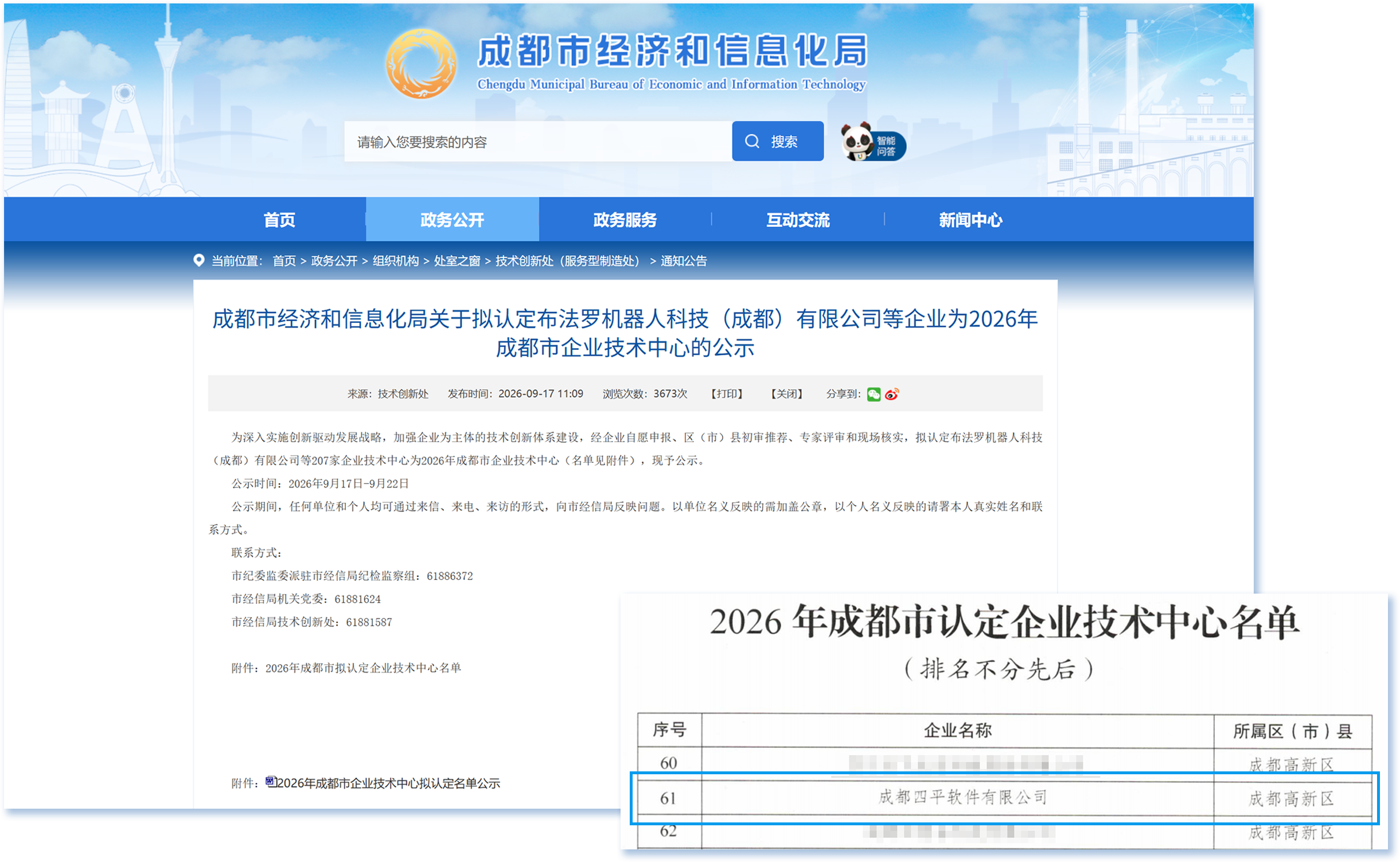The width and height of the screenshot is (1400, 862).
Task: Select the phone number 61881624
Action: coord(357,599)
